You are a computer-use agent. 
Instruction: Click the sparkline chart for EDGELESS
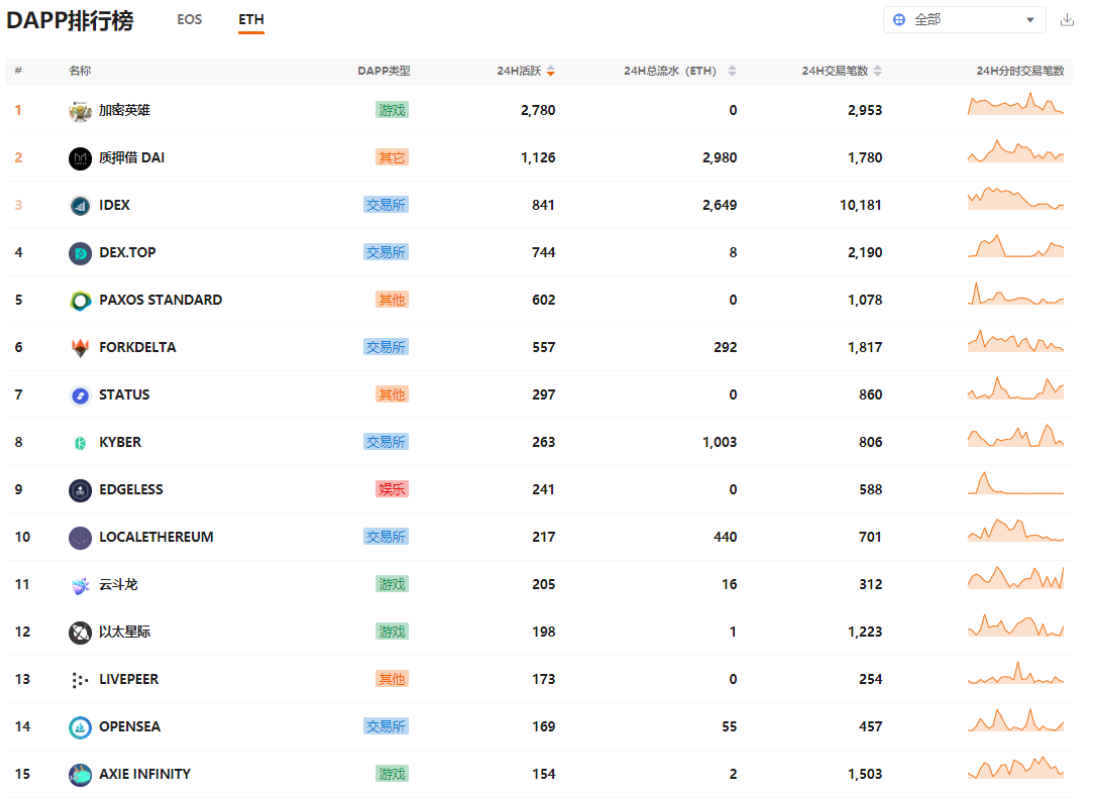point(1016,483)
